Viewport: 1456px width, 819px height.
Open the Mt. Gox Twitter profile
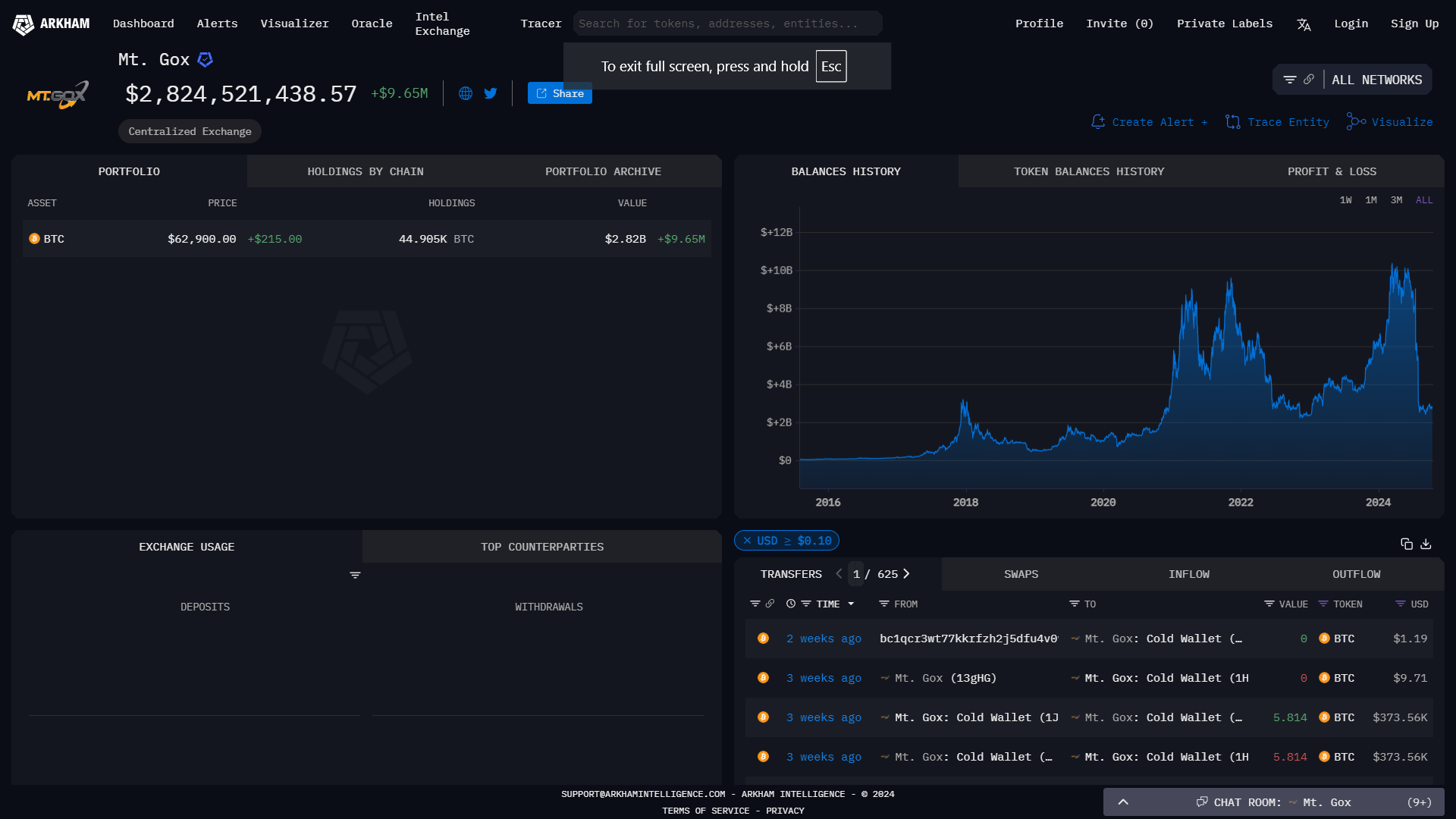tap(491, 93)
